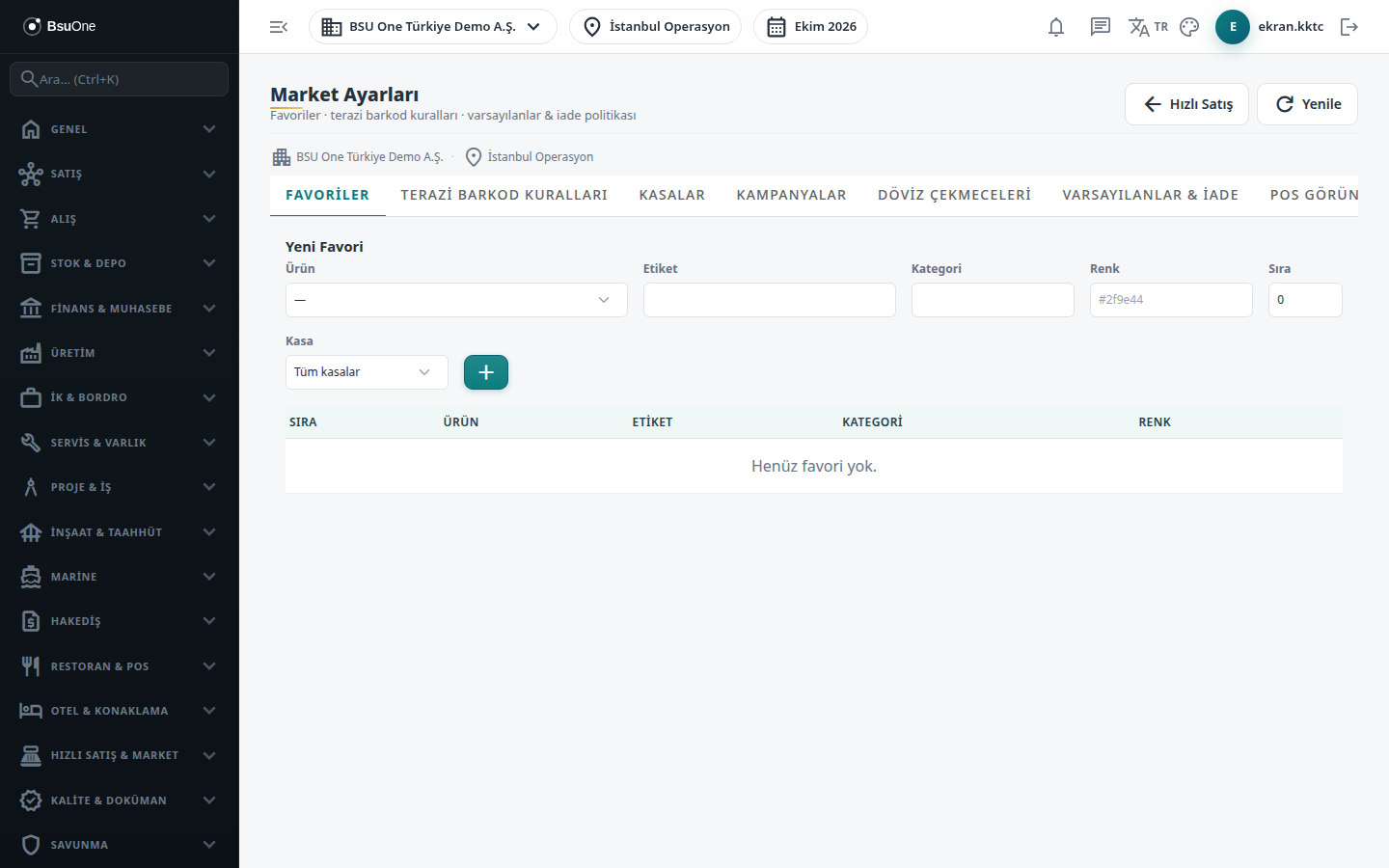Open the Ürün product dropdown
The height and width of the screenshot is (868, 1389).
coord(456,300)
